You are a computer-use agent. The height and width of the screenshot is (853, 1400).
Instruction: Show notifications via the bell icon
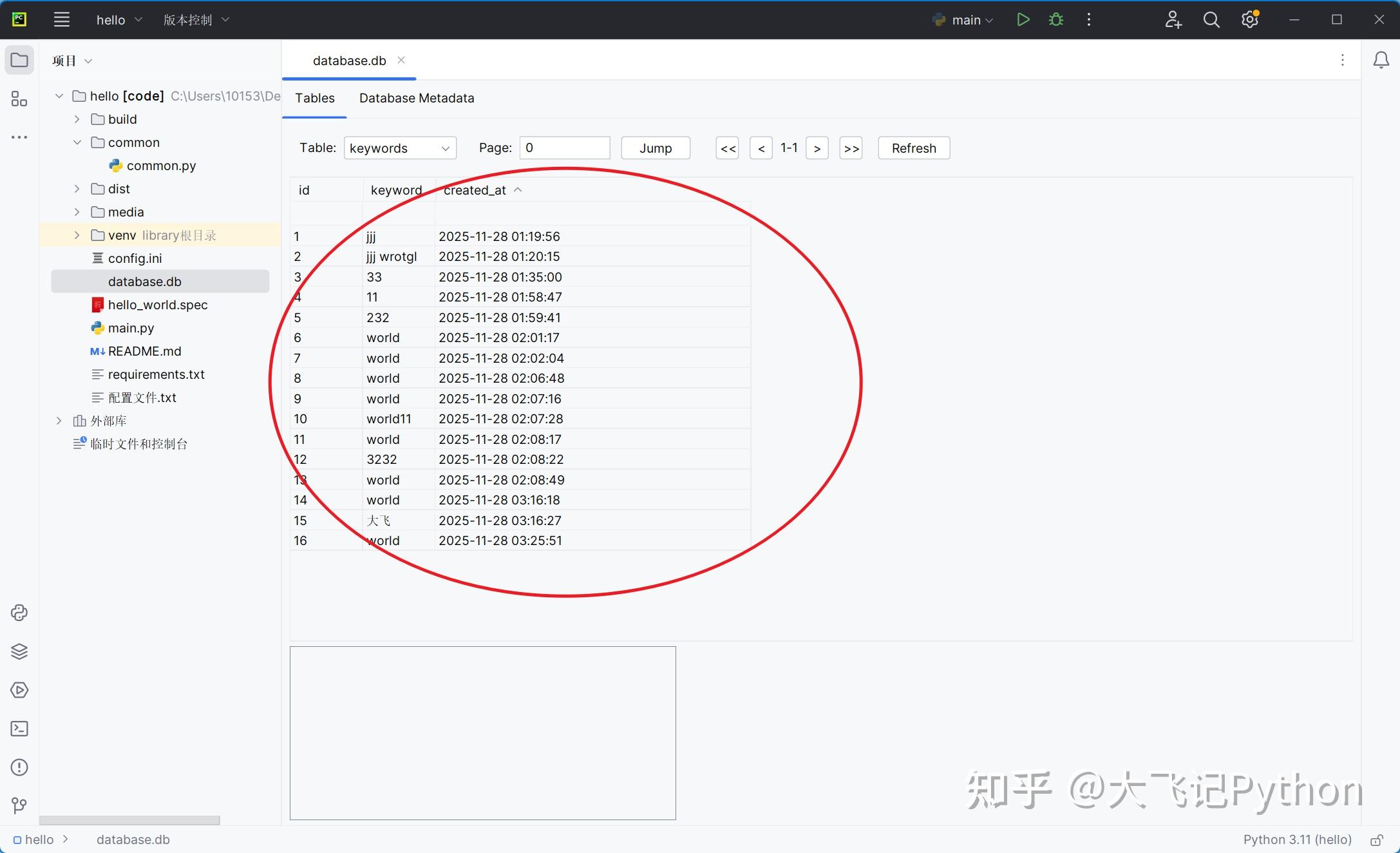coord(1381,59)
